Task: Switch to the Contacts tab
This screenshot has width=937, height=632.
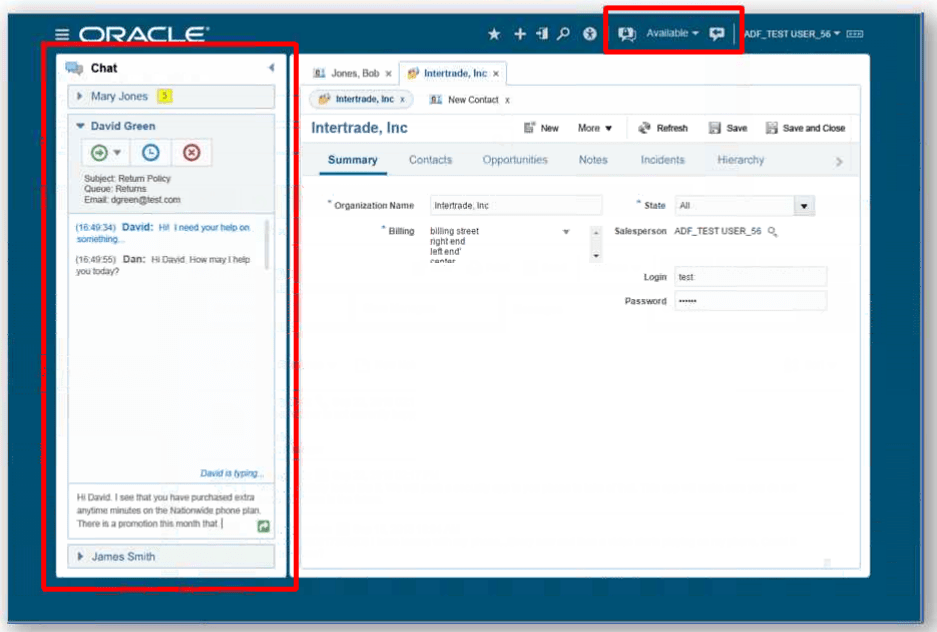Action: (430, 160)
